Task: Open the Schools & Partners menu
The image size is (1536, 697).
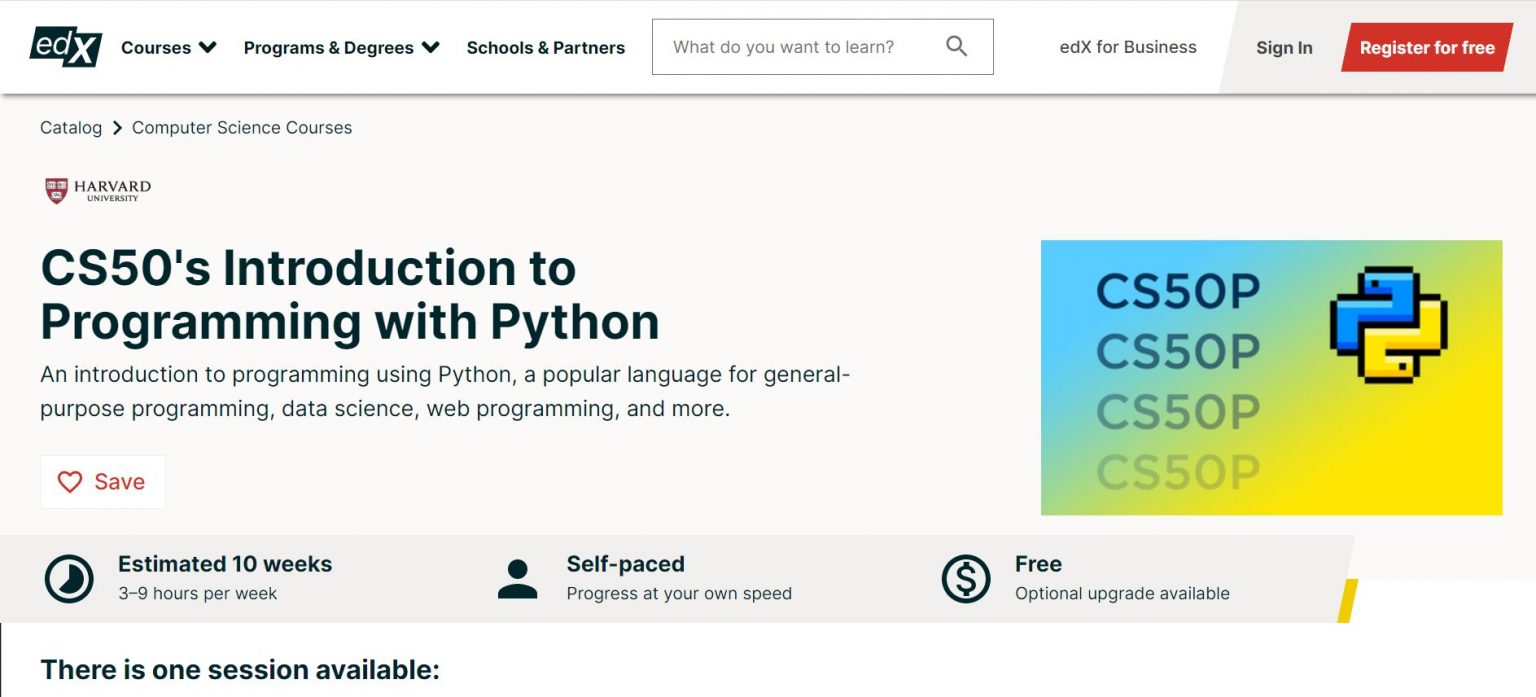Action: [546, 46]
